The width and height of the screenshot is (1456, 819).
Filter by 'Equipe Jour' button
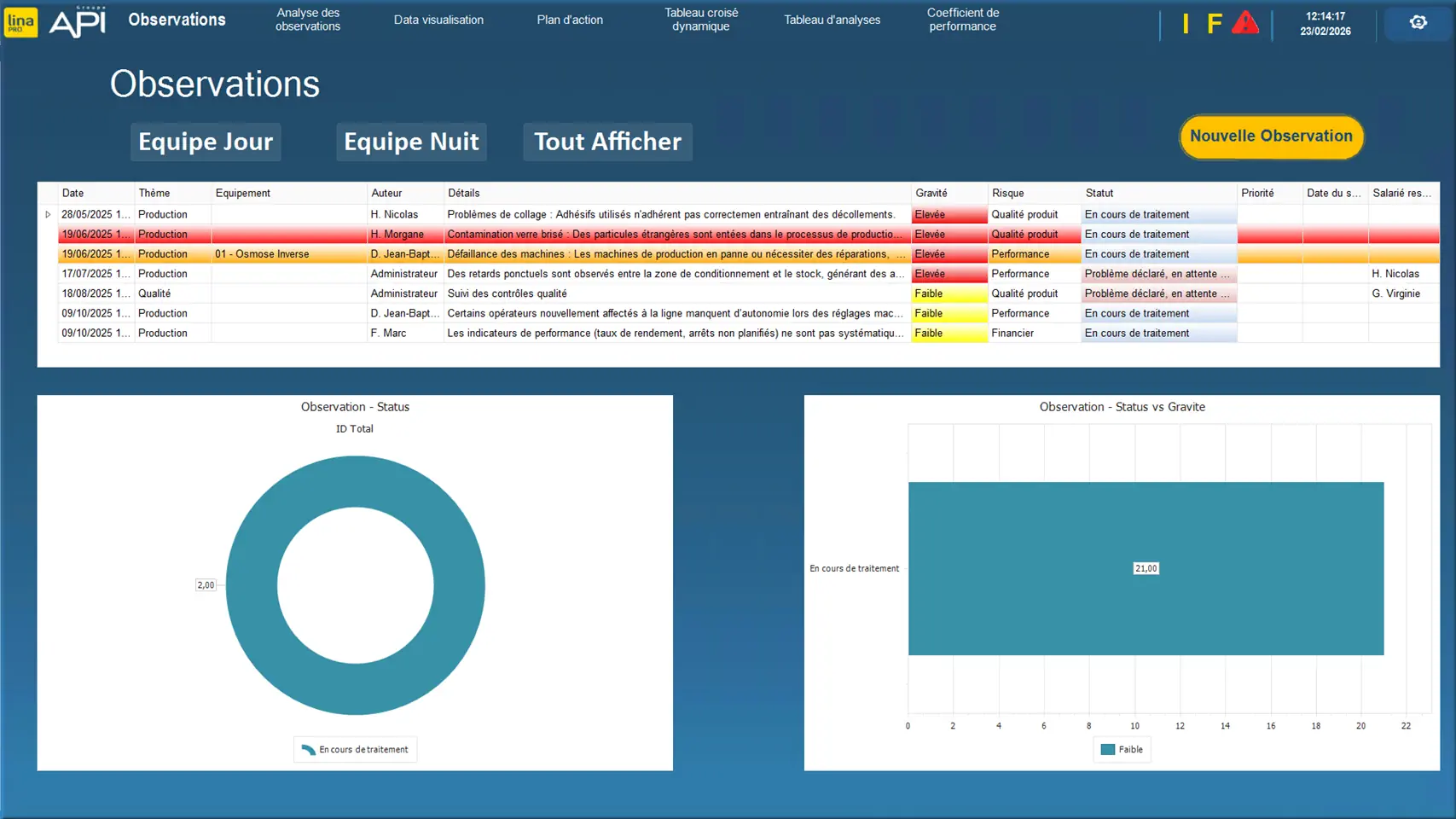[x=206, y=142]
